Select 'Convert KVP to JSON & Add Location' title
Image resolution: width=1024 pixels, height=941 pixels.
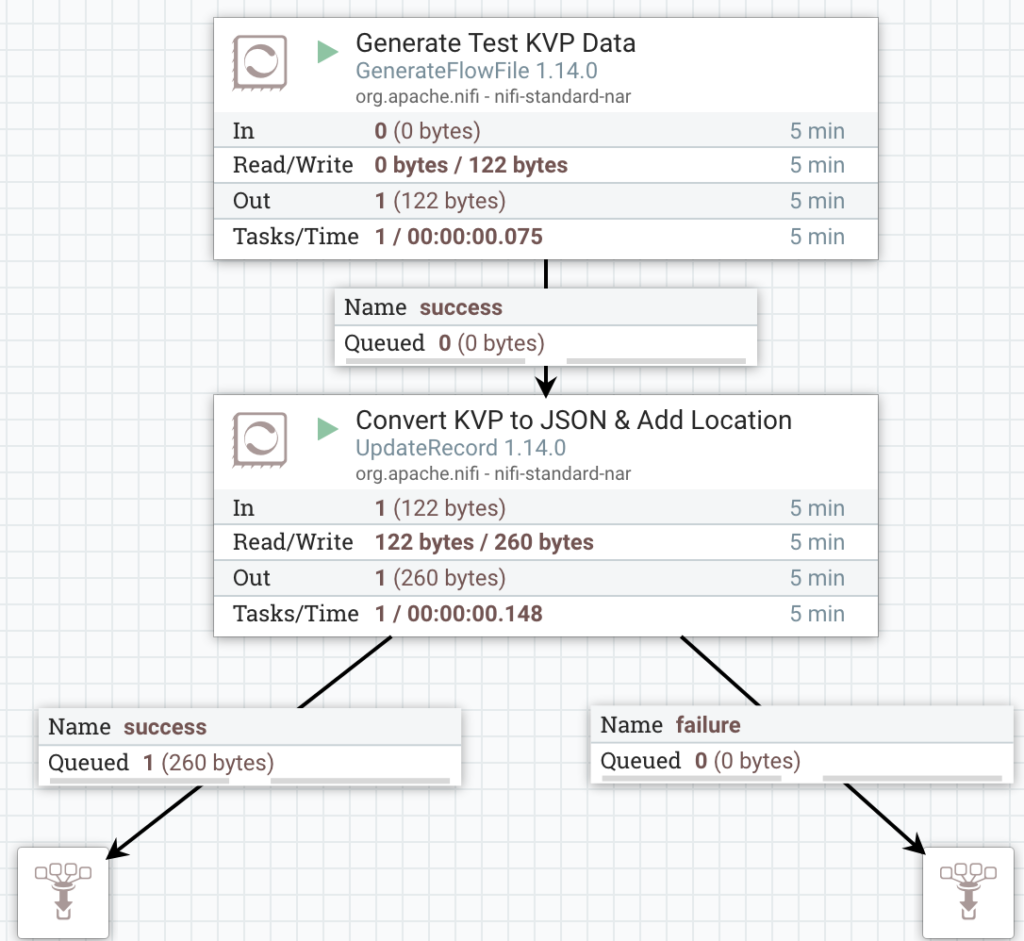click(x=573, y=420)
